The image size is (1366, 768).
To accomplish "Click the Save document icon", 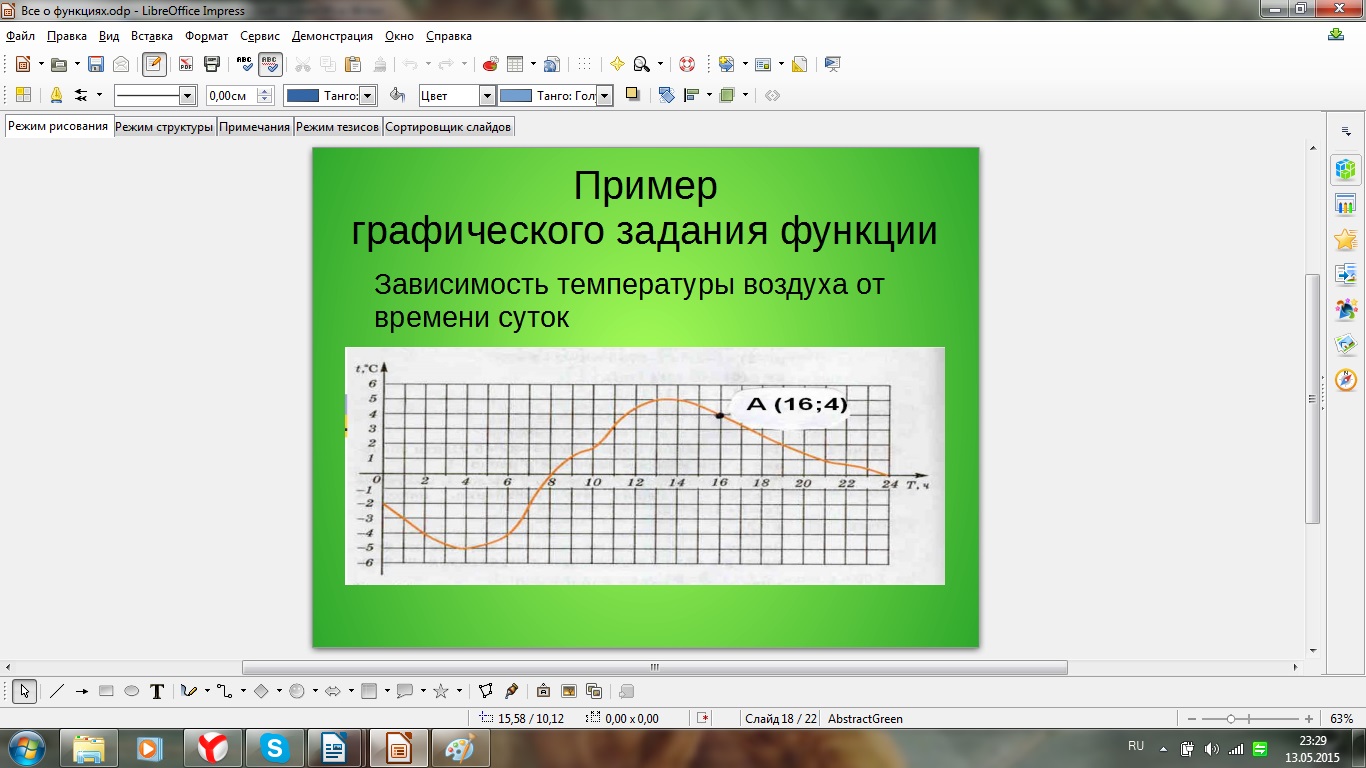I will coord(96,64).
